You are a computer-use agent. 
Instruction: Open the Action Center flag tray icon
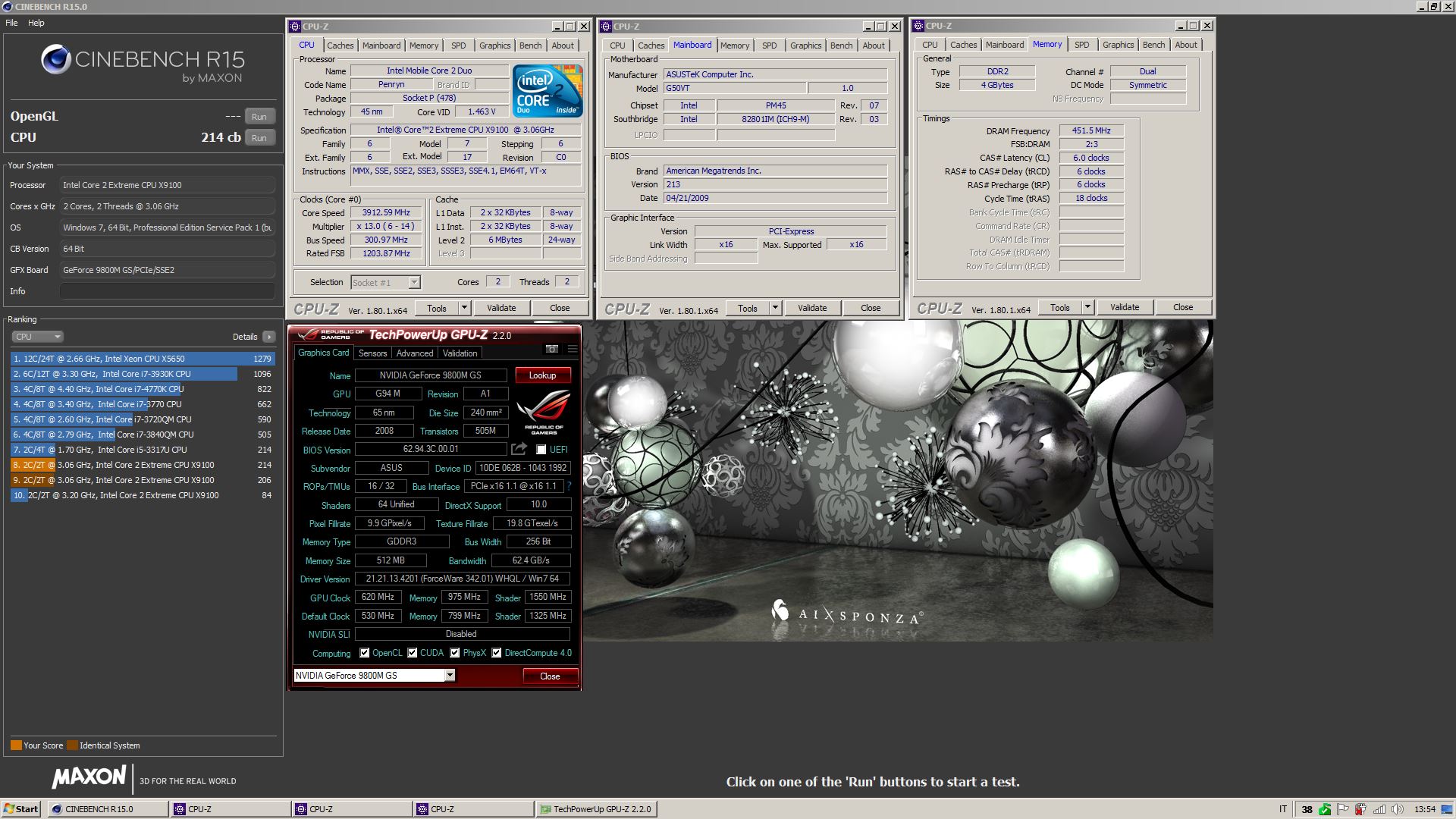click(x=1343, y=809)
